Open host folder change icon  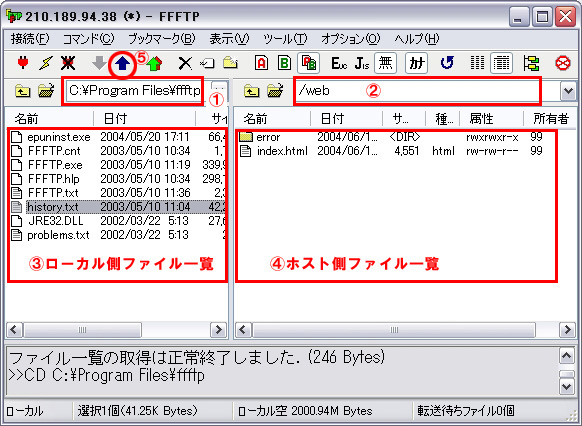click(275, 91)
